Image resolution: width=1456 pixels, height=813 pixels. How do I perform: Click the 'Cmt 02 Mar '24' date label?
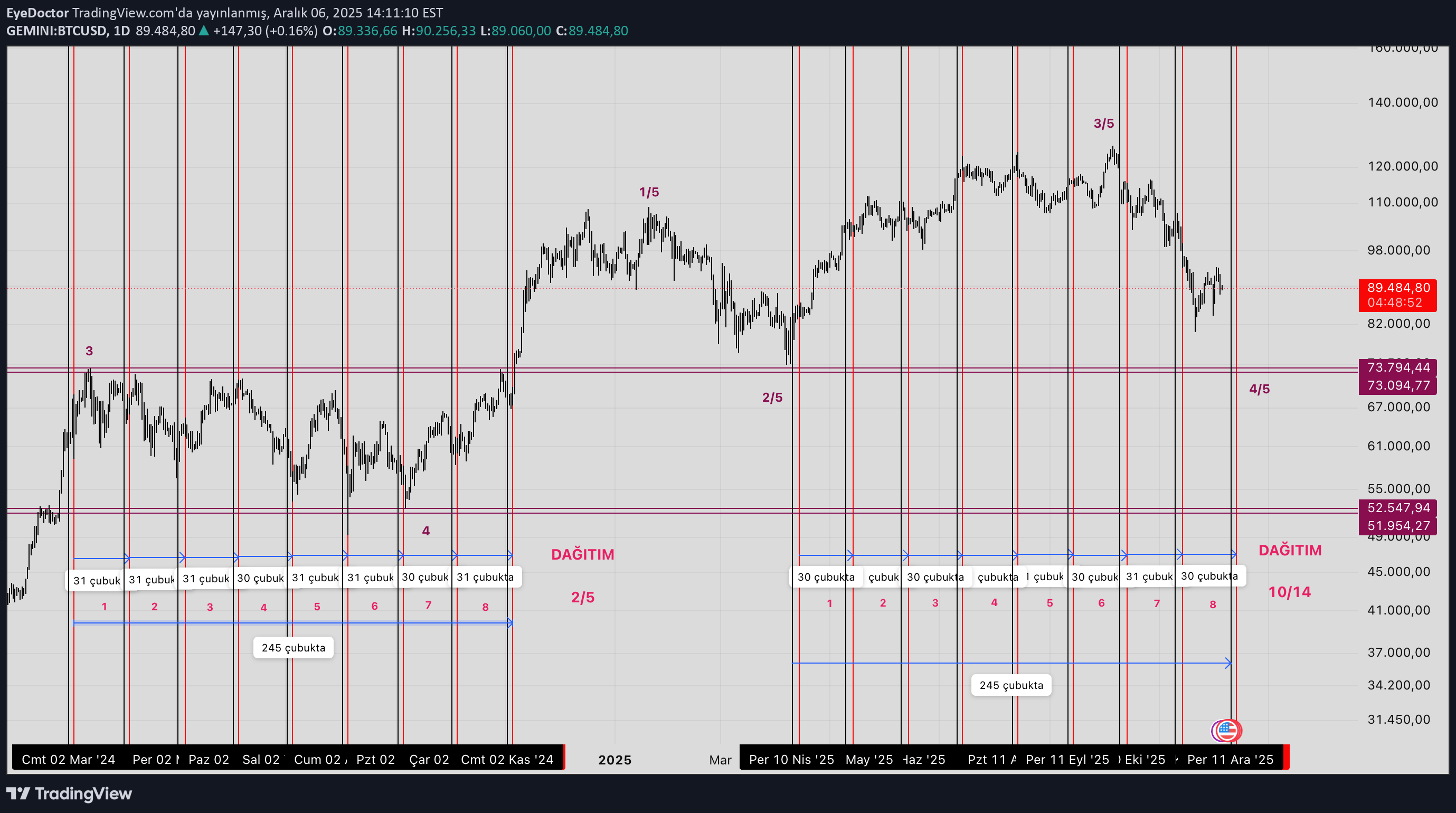(x=68, y=759)
